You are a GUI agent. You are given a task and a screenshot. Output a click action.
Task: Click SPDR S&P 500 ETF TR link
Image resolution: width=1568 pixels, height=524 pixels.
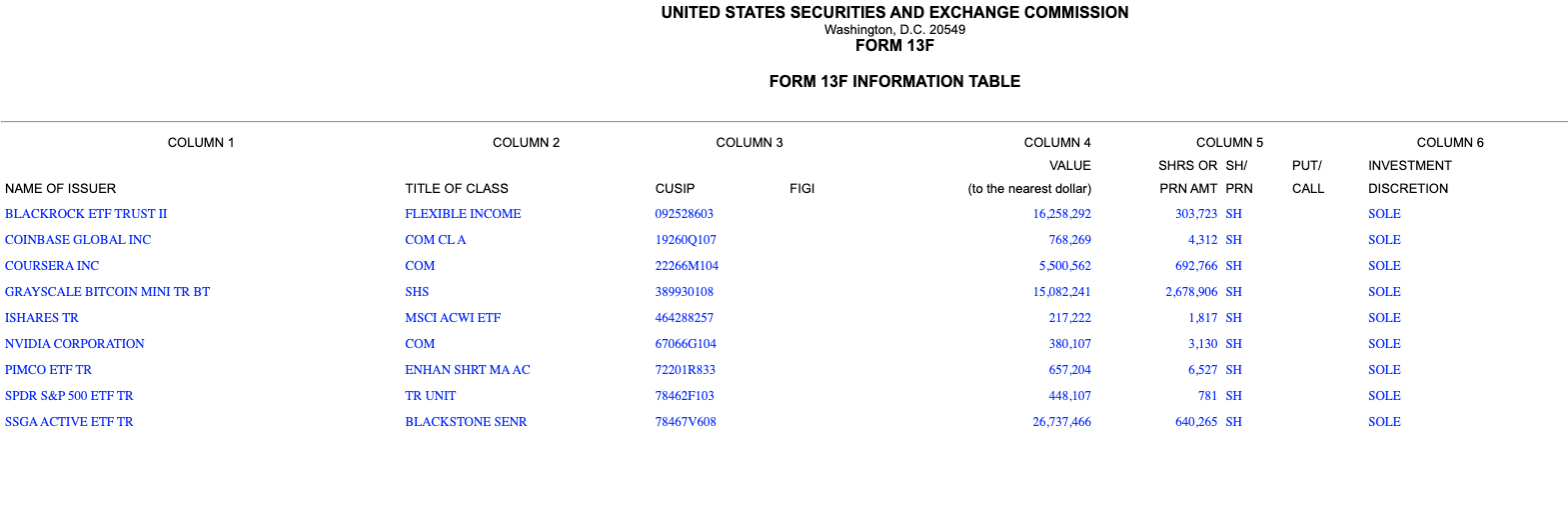[x=69, y=396]
